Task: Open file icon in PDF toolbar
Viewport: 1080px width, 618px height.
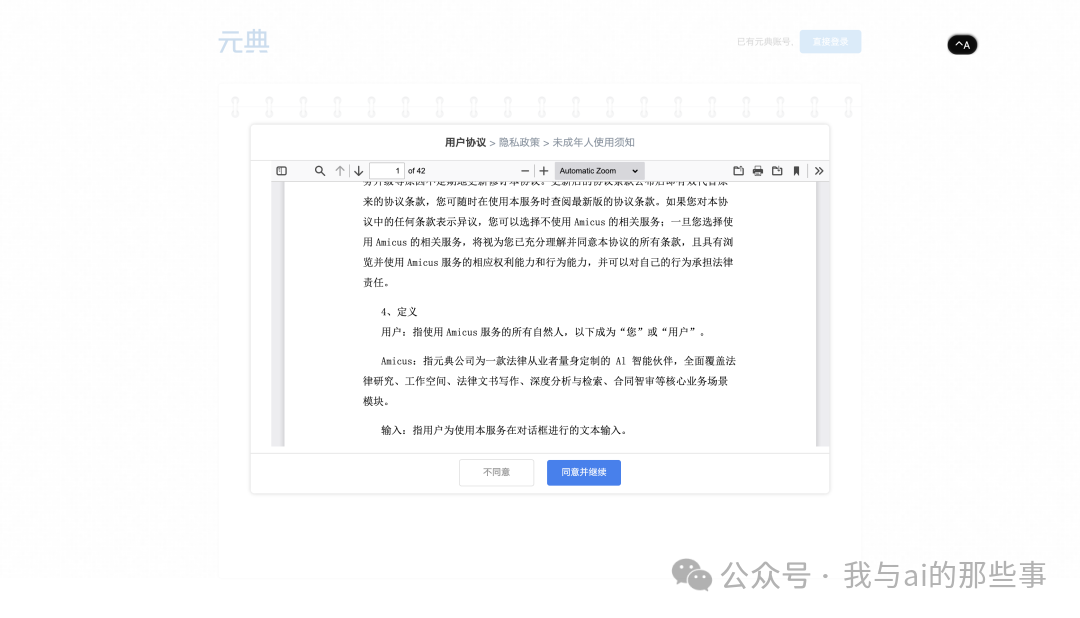Action: click(x=738, y=171)
